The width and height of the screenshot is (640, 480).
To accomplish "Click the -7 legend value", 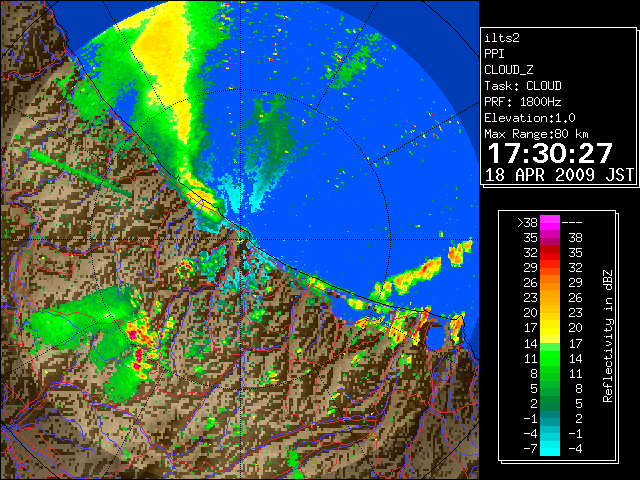I will click(530, 449).
